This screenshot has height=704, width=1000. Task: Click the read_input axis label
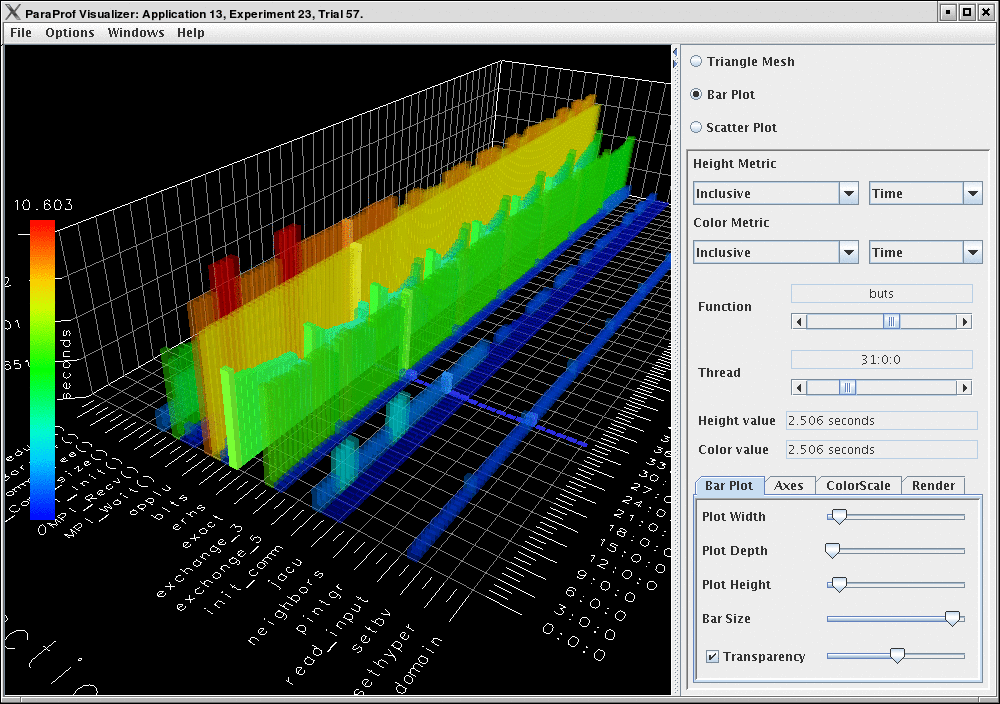(327, 640)
